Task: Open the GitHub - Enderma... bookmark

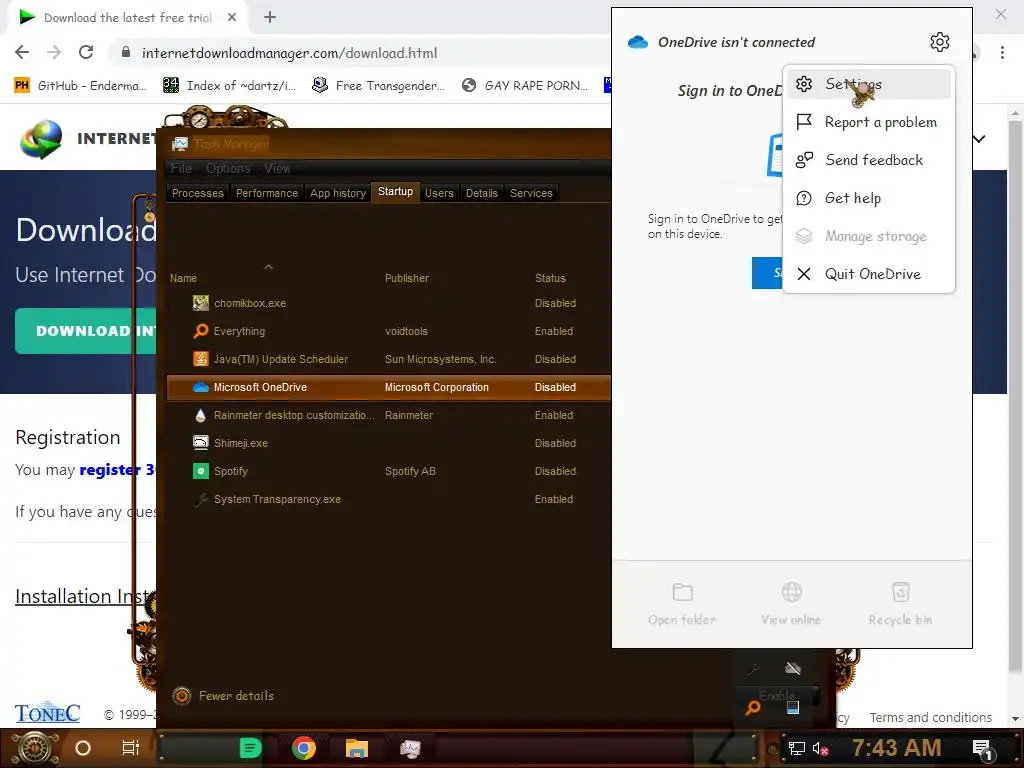Action: pos(80,86)
